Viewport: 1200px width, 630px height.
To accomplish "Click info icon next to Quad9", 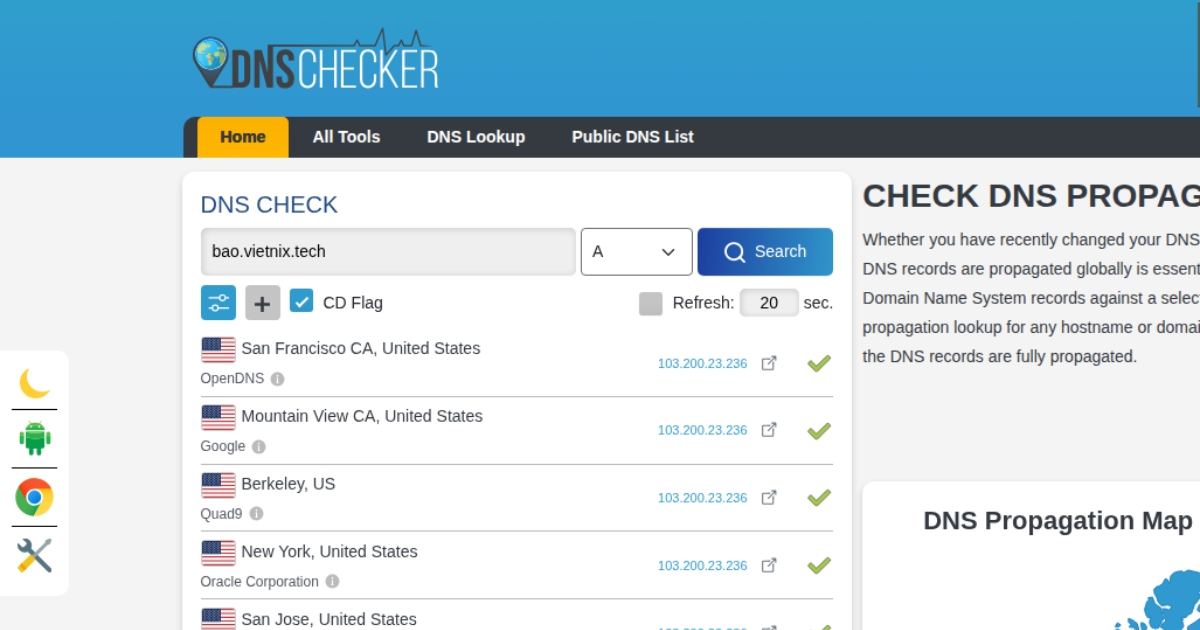I will click(256, 514).
